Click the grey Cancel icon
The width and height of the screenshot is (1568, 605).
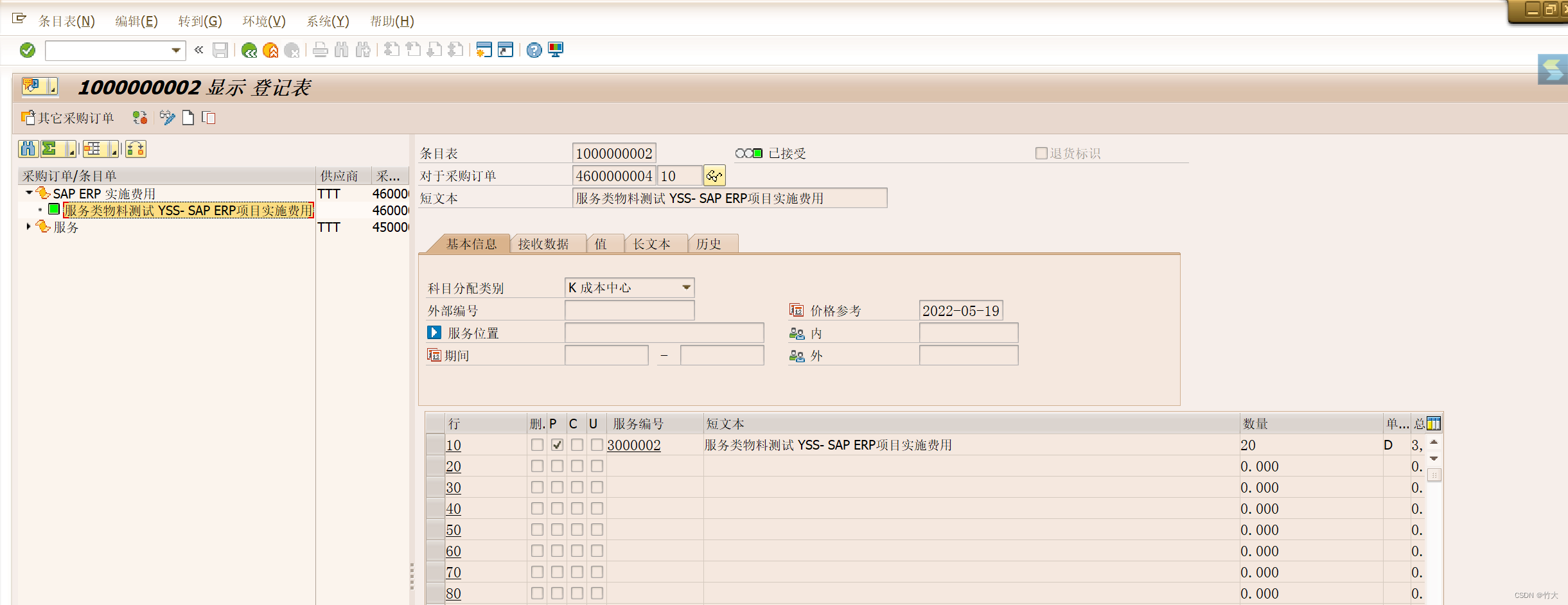292,50
